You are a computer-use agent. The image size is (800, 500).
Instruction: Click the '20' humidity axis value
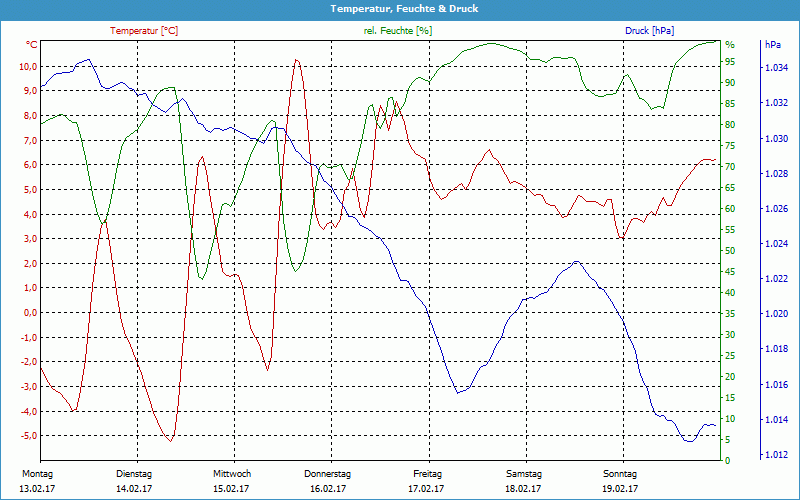(730, 377)
